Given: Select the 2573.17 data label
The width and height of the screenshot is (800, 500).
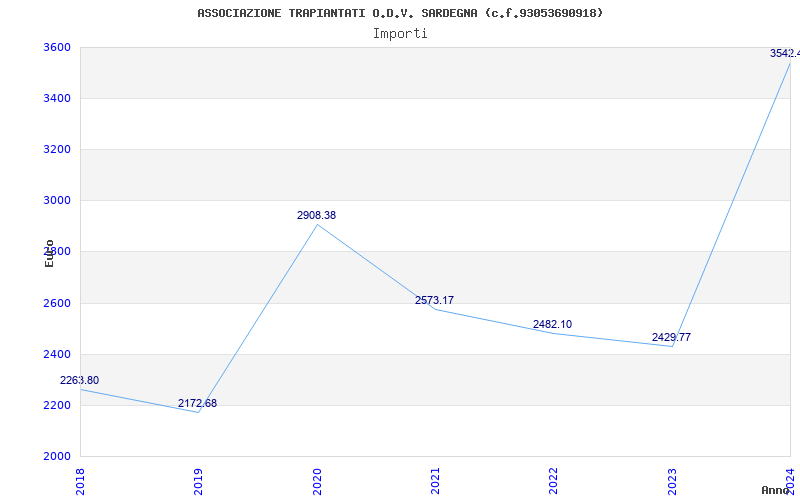Looking at the screenshot, I should [x=434, y=300].
